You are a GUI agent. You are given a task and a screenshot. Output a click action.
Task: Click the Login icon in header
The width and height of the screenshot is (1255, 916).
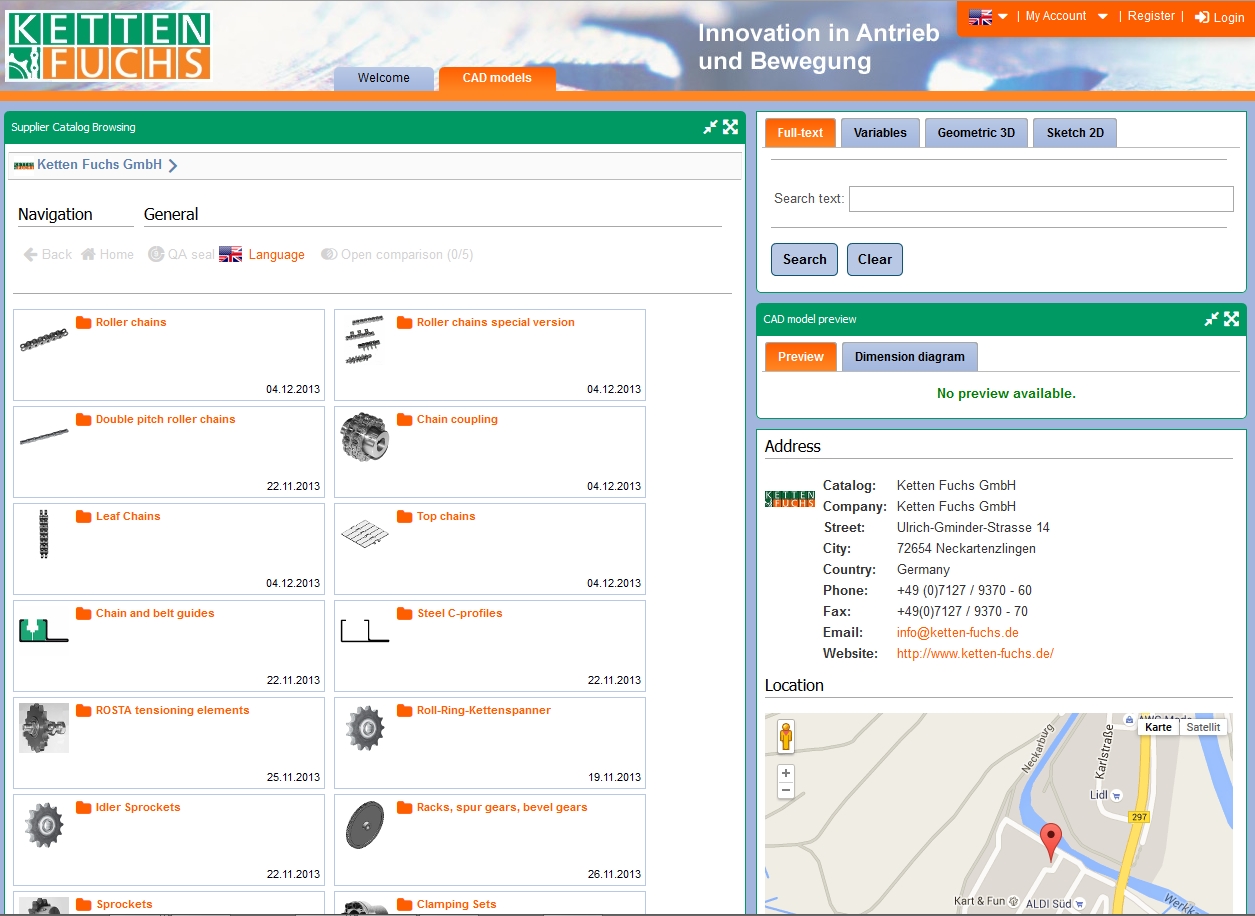click(x=1202, y=17)
